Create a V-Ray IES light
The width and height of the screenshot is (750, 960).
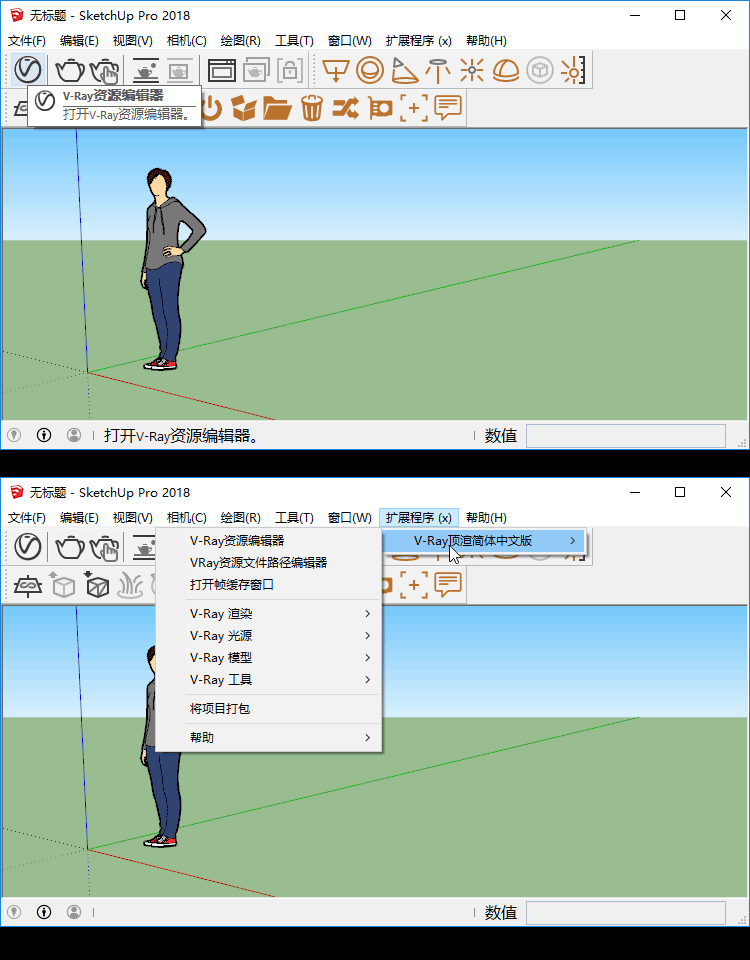coord(438,70)
